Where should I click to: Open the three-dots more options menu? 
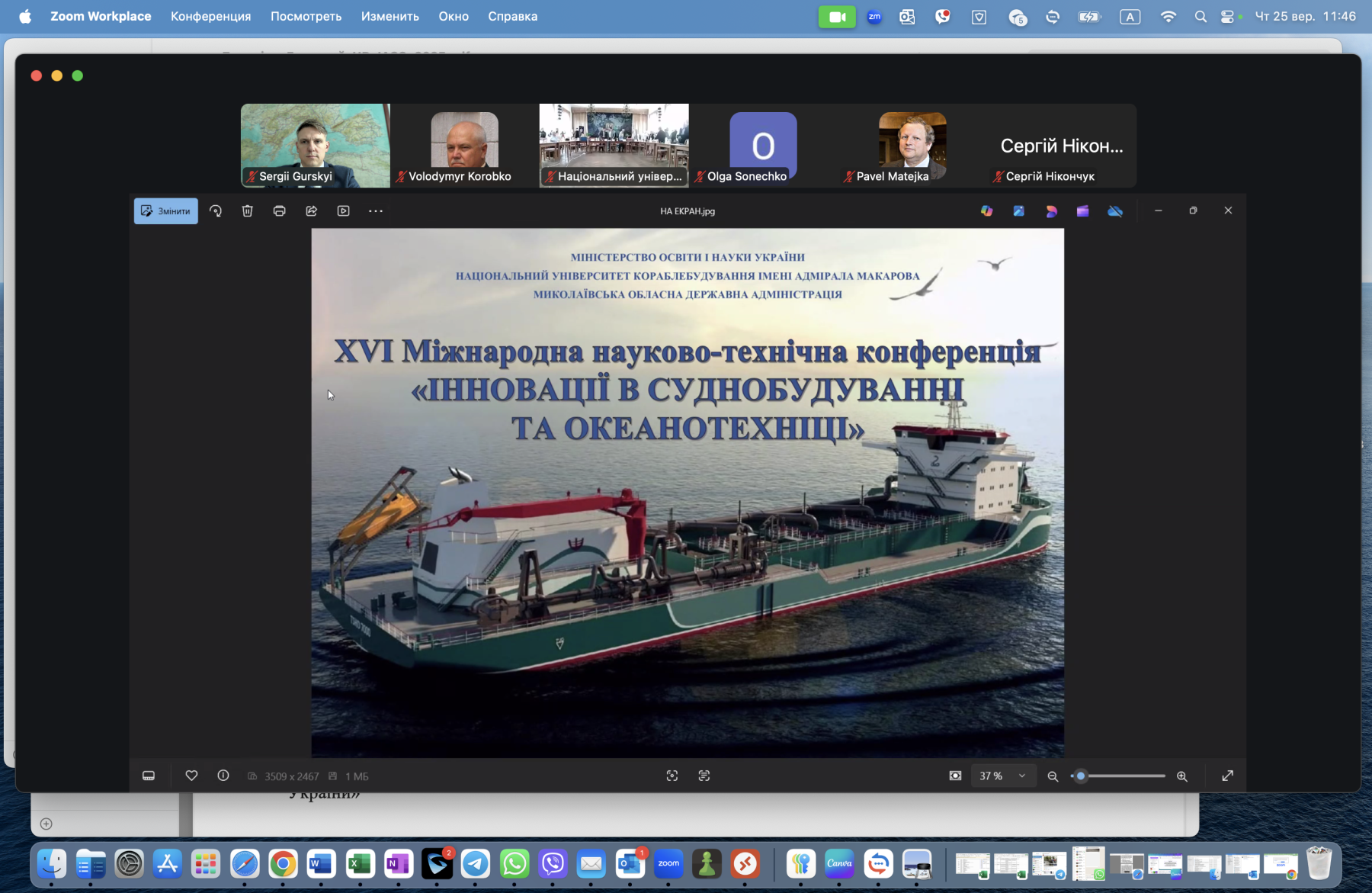(376, 211)
